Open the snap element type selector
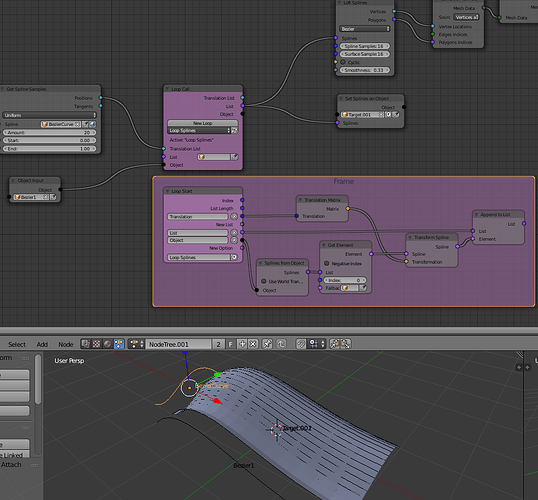The width and height of the screenshot is (538, 500). 317,344
